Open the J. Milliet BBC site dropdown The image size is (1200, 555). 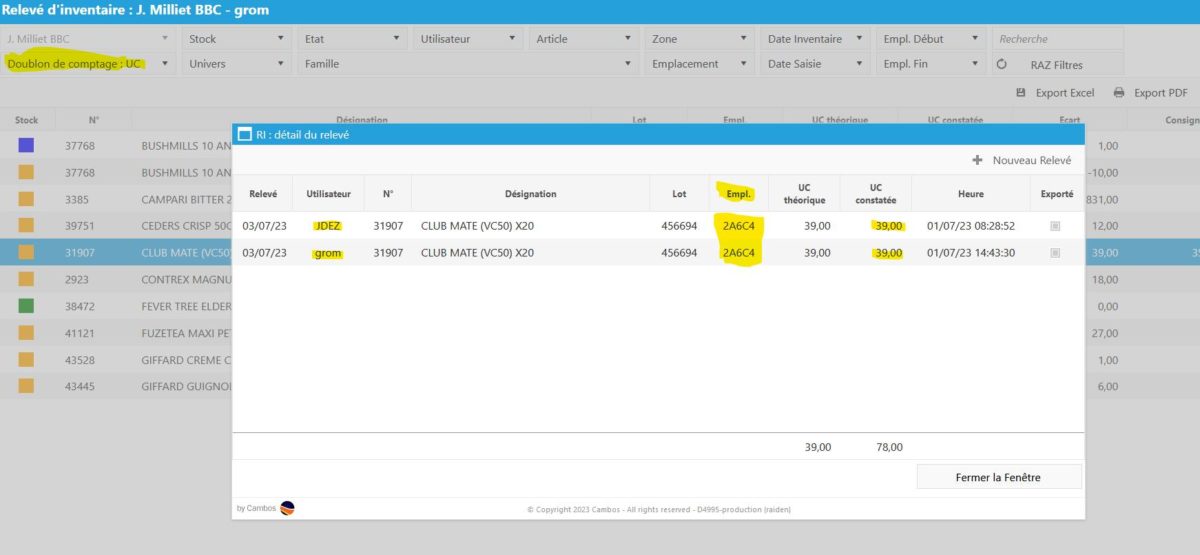88,39
